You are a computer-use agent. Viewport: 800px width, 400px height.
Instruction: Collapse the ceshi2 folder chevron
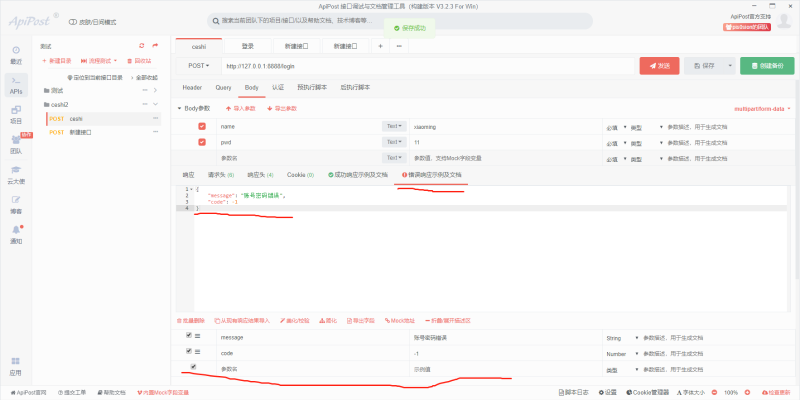pyautogui.click(x=156, y=104)
